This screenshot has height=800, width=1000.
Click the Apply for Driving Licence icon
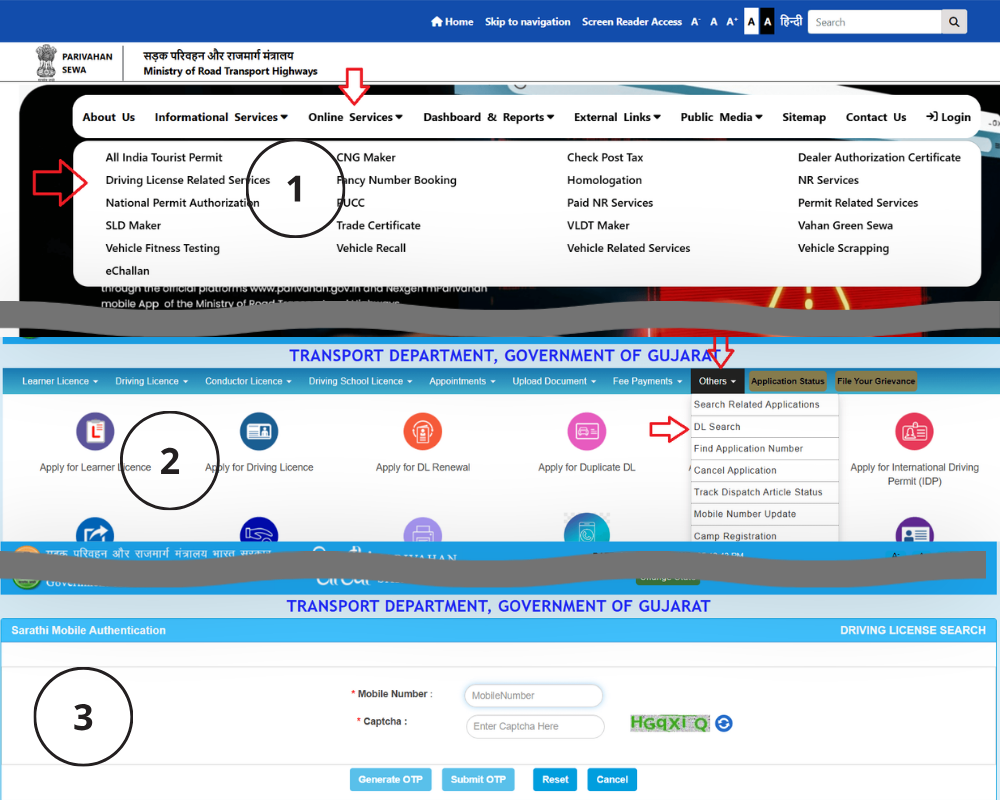[259, 431]
